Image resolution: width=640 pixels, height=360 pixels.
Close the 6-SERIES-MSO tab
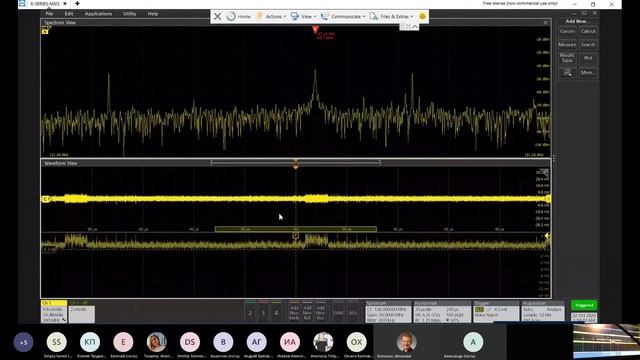point(64,4)
